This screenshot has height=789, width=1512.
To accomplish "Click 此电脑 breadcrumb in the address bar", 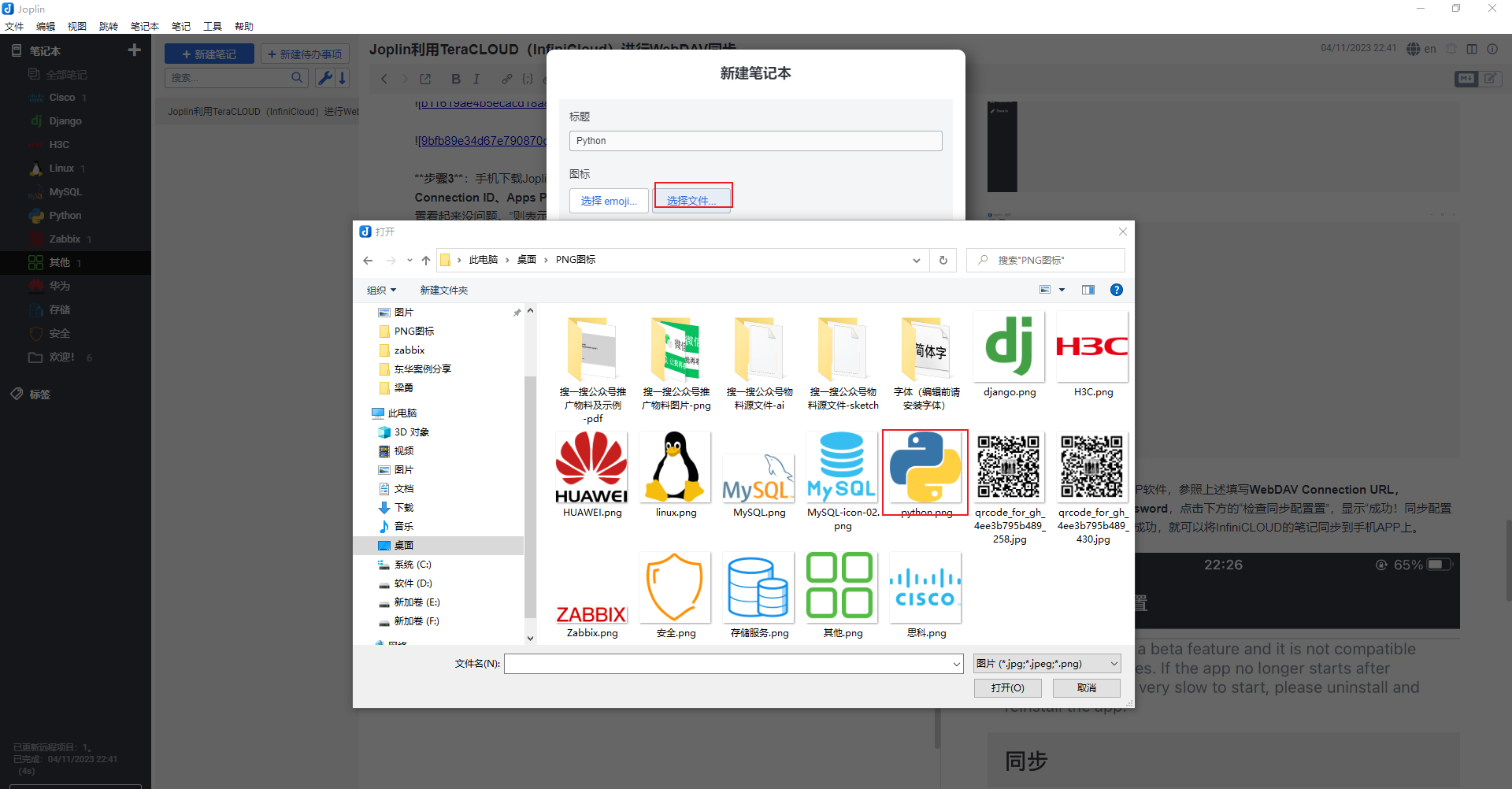I will click(x=483, y=260).
